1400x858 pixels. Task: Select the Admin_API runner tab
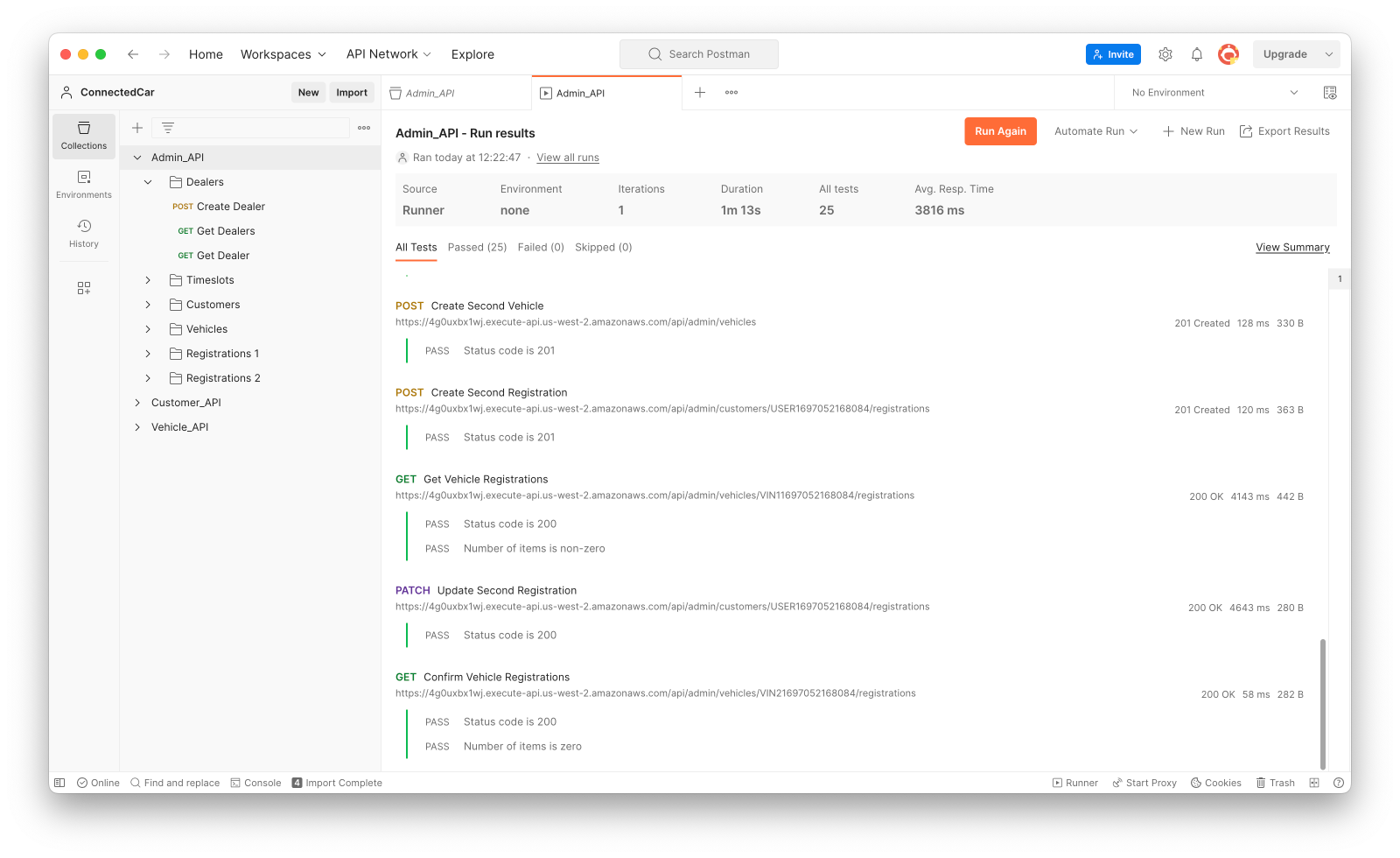(x=606, y=93)
